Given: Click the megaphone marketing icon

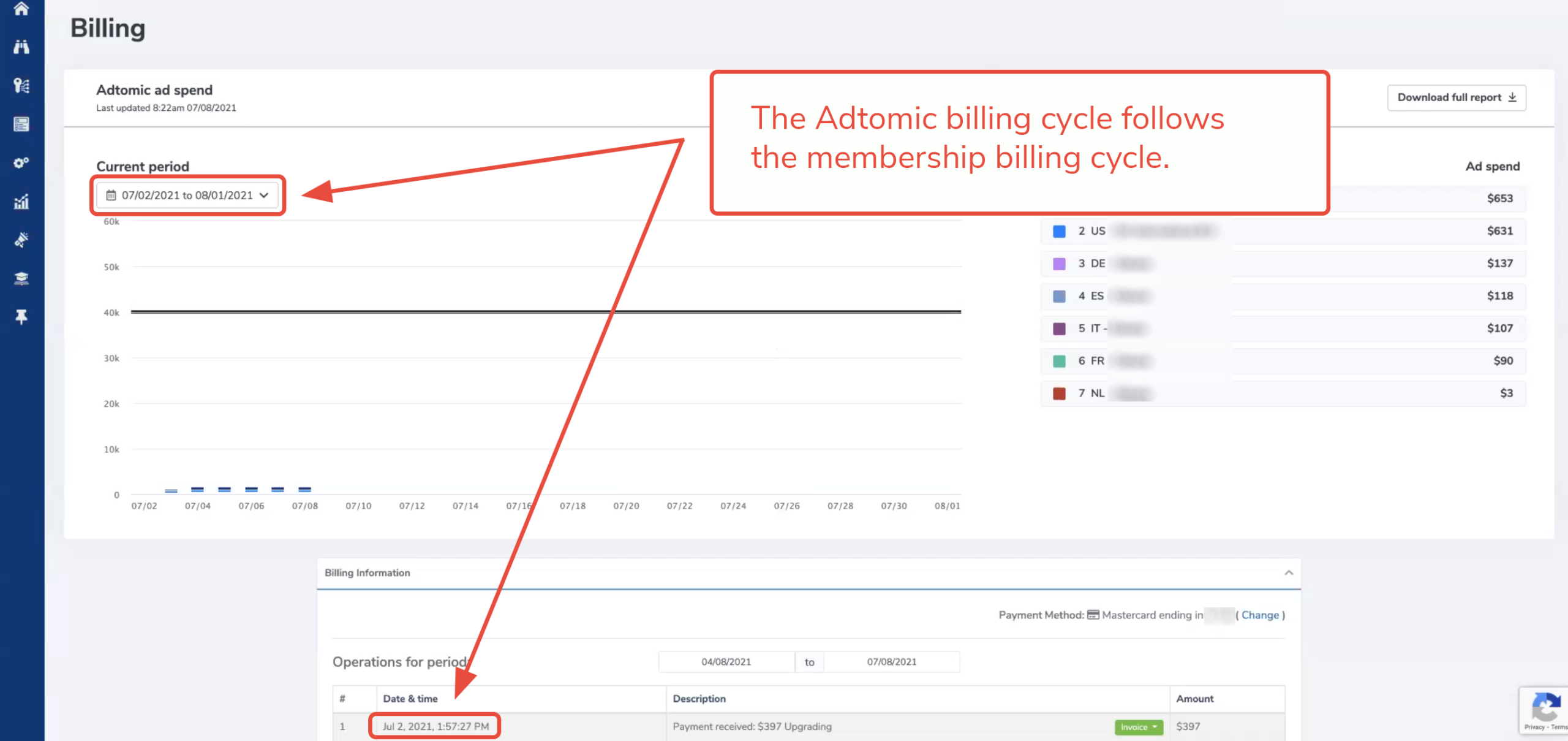Looking at the screenshot, I should (21, 240).
